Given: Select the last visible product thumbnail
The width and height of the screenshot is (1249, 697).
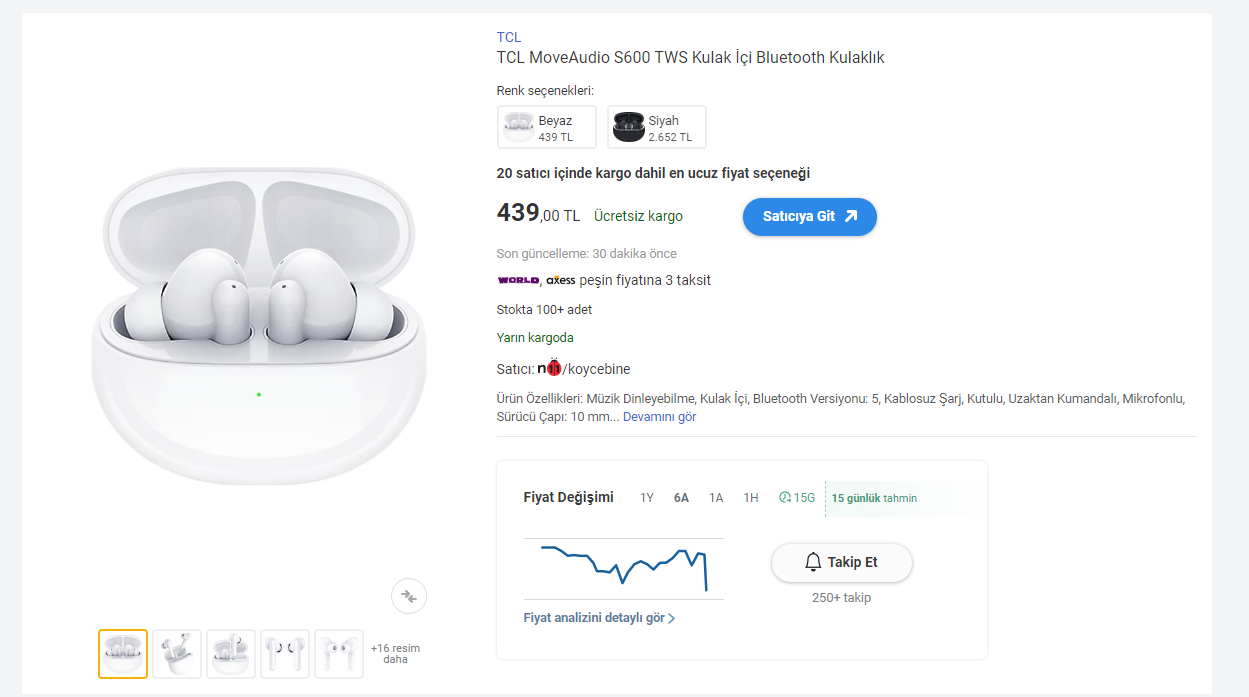Looking at the screenshot, I should click(339, 654).
